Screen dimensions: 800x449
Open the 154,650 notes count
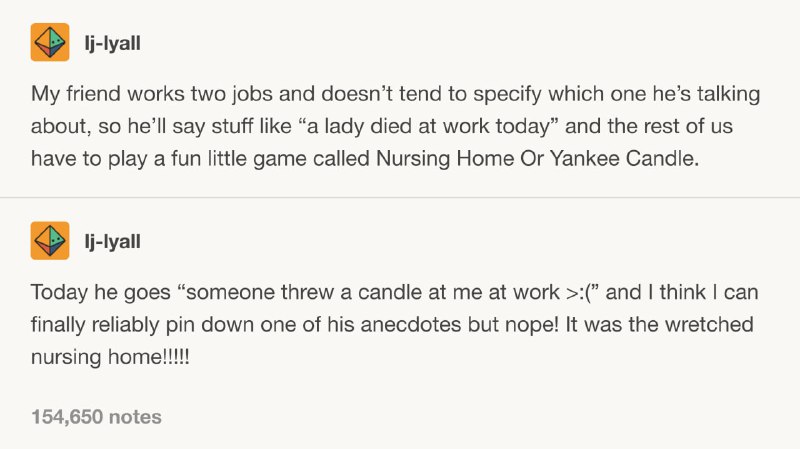96,417
